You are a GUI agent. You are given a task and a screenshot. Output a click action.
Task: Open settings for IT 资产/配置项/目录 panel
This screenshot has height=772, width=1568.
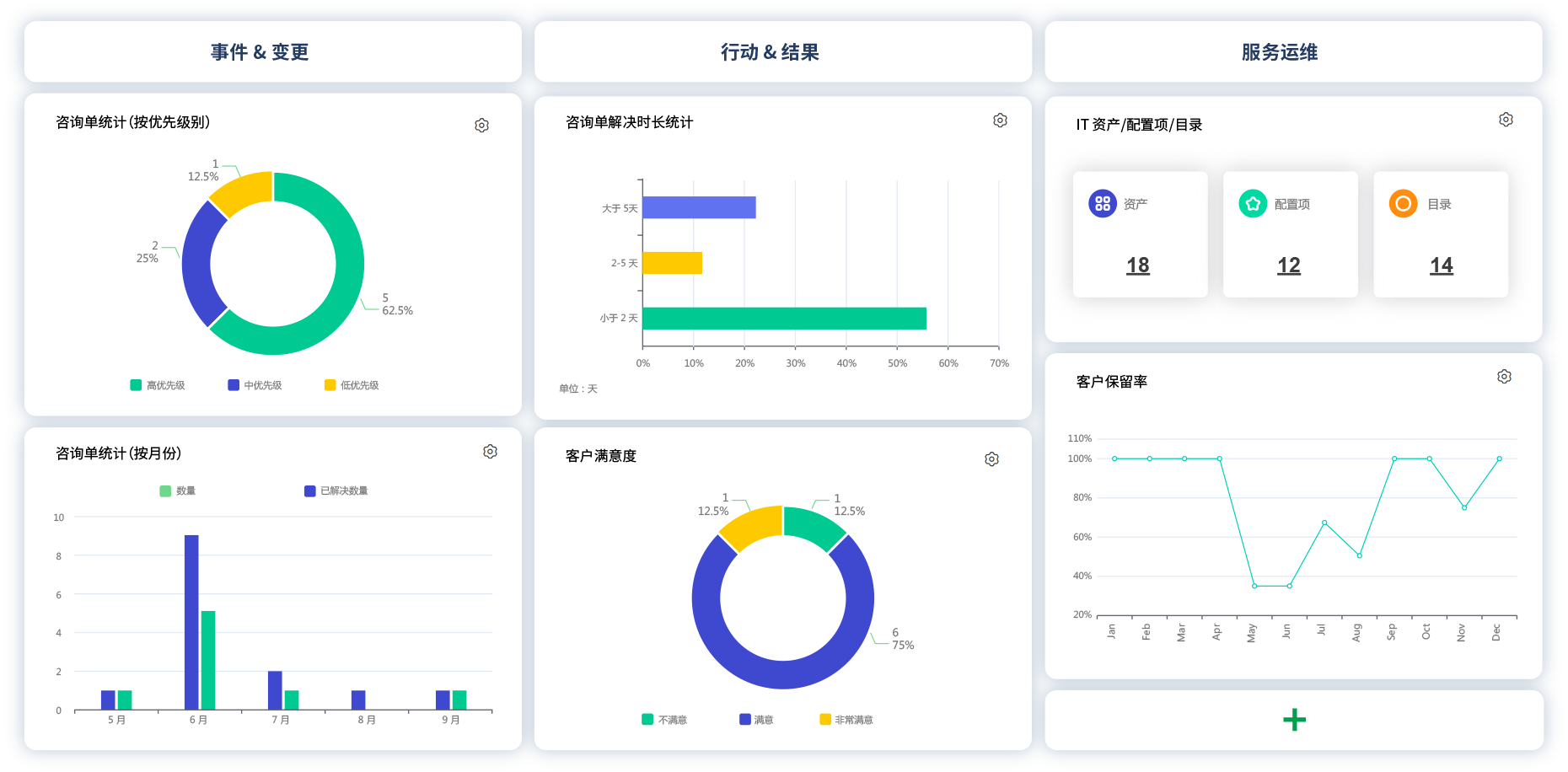click(x=1506, y=119)
